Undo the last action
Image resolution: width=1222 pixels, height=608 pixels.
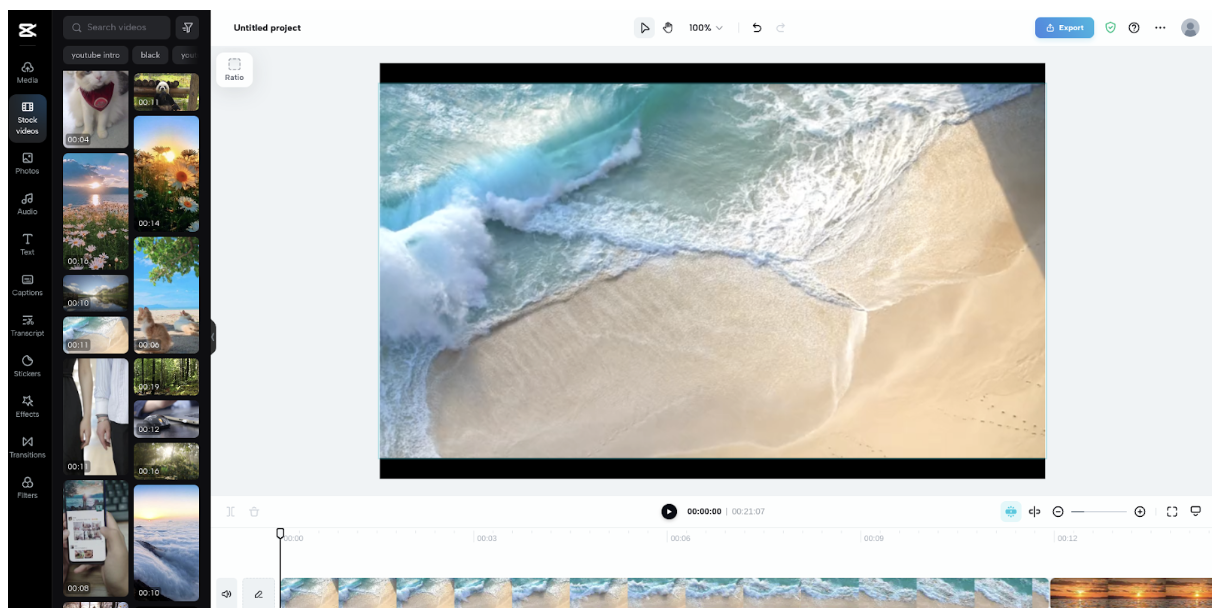coord(757,28)
